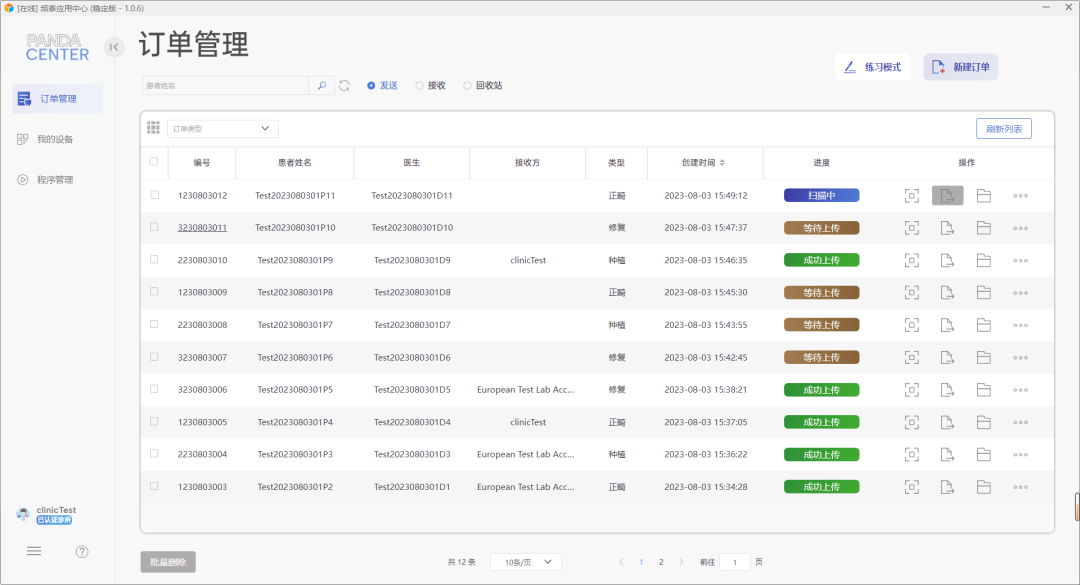Collapse the sidebar with the arrow icon
The width and height of the screenshot is (1080, 585).
(x=114, y=47)
